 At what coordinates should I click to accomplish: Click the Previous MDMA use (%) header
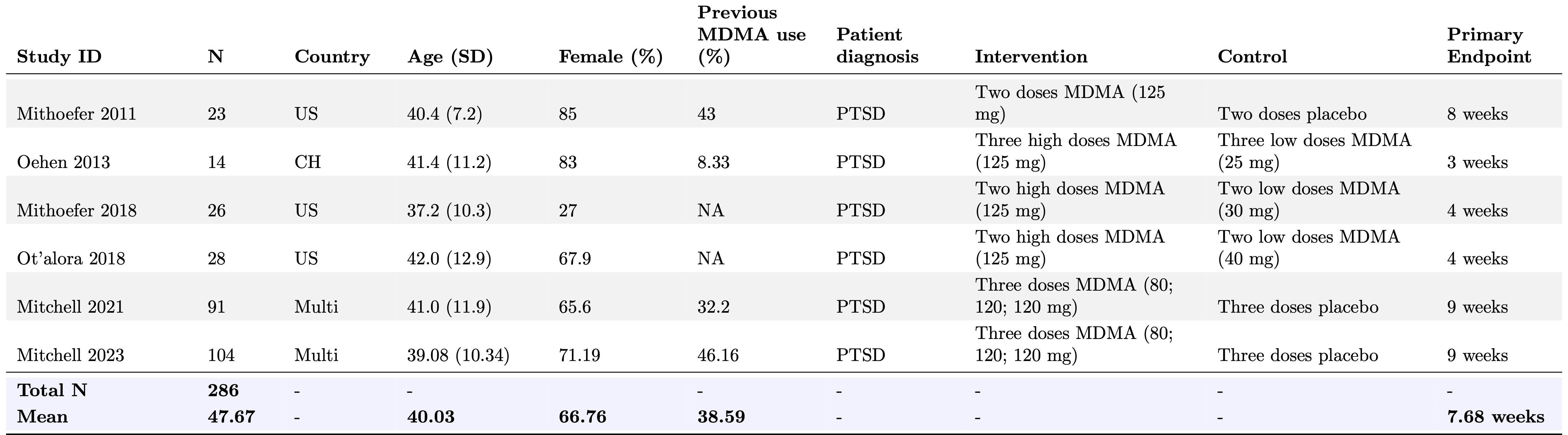[x=751, y=35]
